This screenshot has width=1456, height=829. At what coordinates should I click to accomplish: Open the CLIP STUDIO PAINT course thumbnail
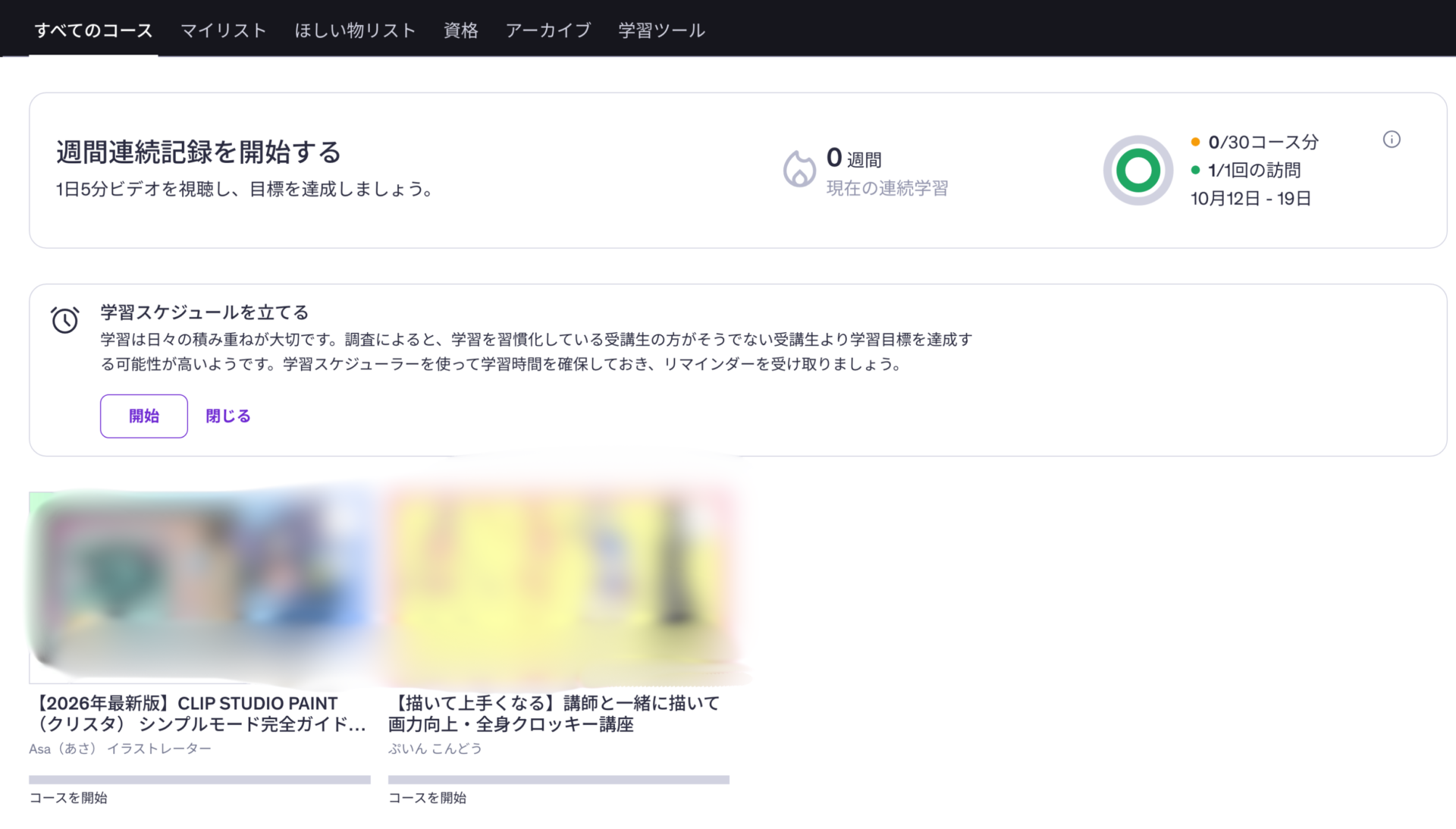point(199,588)
